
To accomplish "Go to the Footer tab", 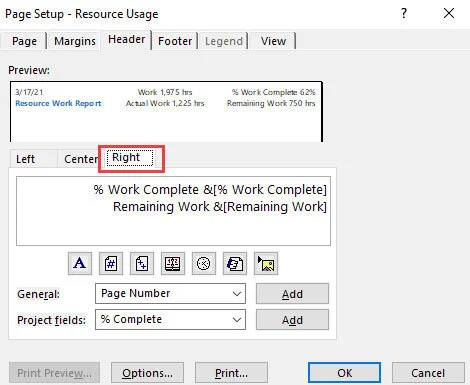I will (x=175, y=41).
